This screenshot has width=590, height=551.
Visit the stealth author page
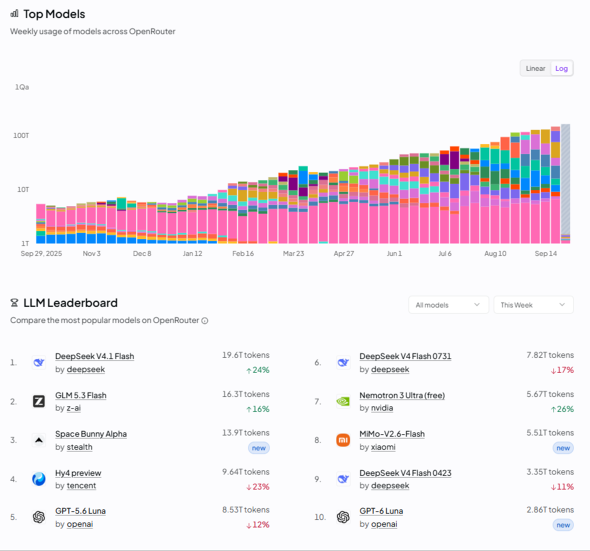79,447
